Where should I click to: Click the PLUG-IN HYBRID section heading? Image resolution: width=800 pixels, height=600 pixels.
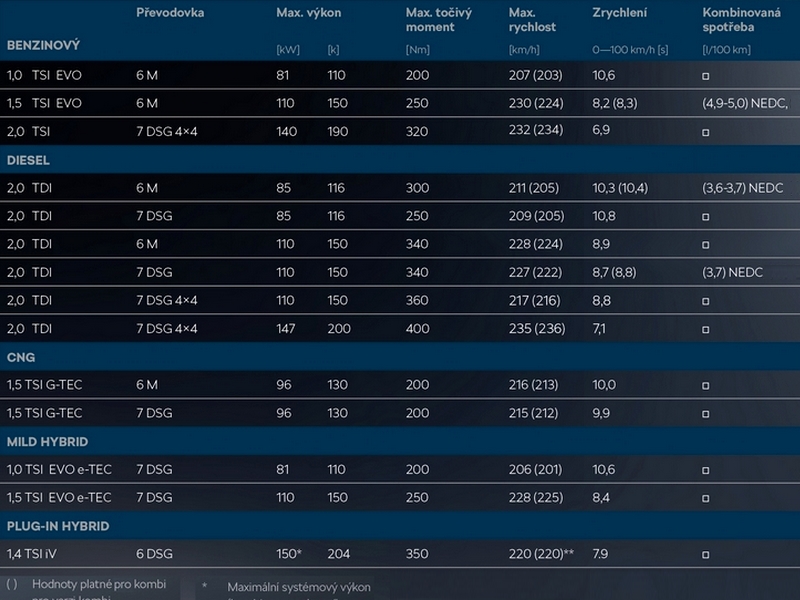click(58, 526)
